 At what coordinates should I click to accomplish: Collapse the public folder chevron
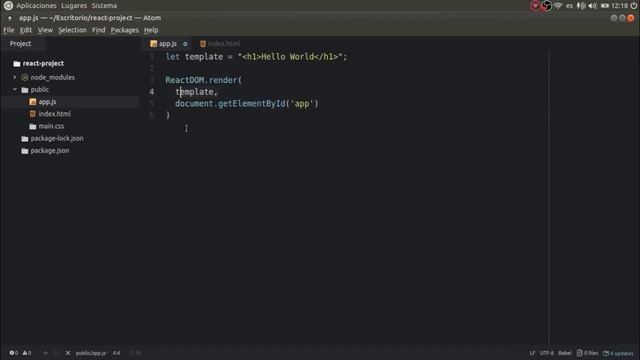(x=15, y=89)
